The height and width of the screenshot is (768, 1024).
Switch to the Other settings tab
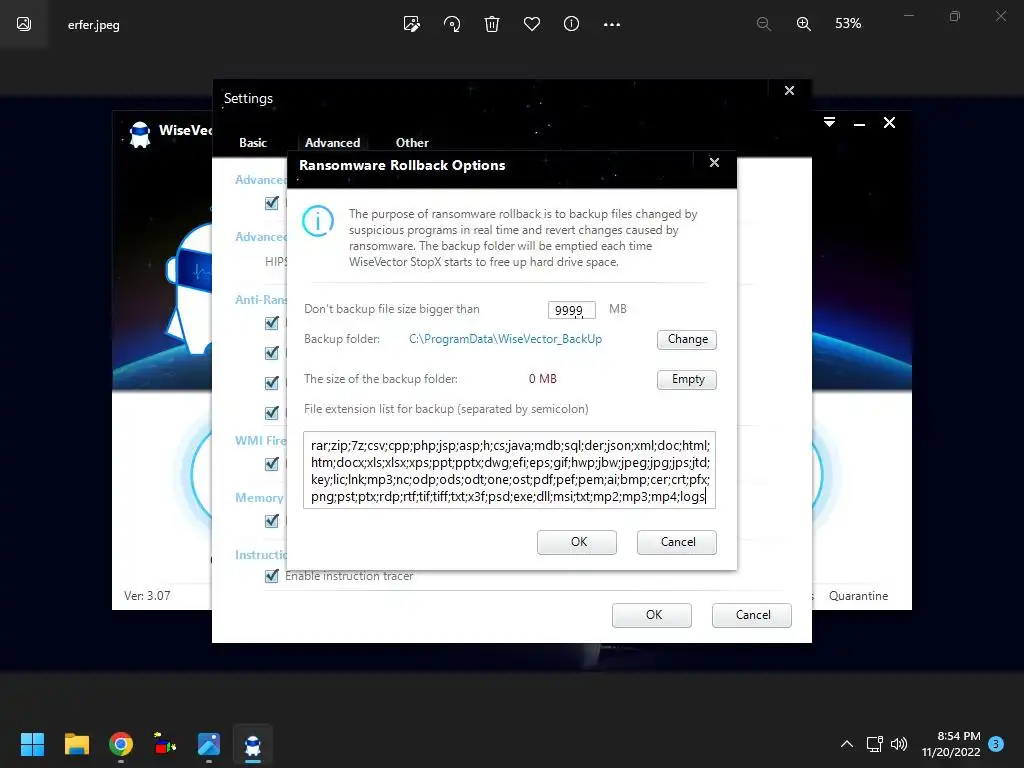412,142
